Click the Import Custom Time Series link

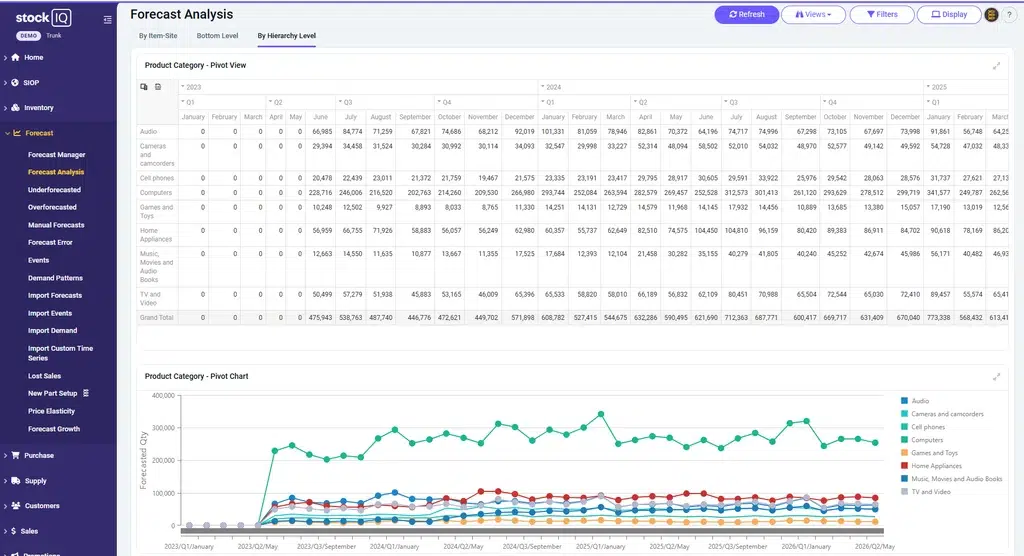(60, 353)
